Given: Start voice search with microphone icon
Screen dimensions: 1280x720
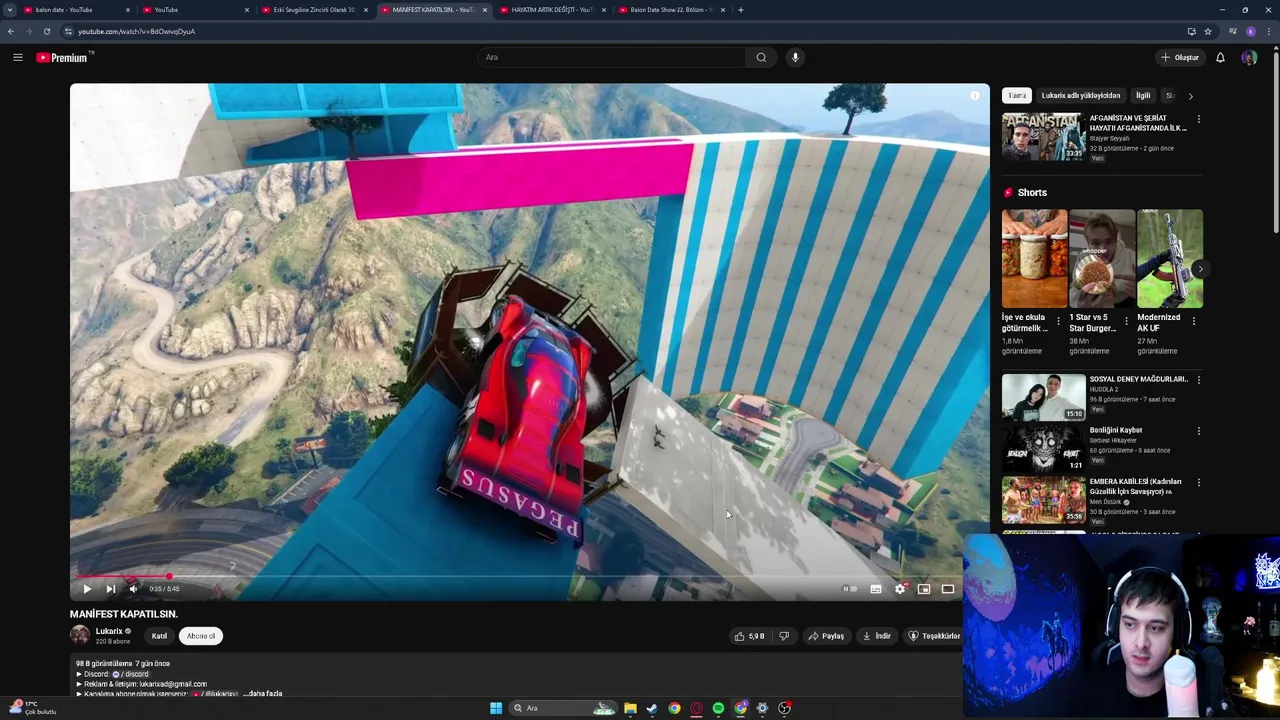Looking at the screenshot, I should click(795, 57).
